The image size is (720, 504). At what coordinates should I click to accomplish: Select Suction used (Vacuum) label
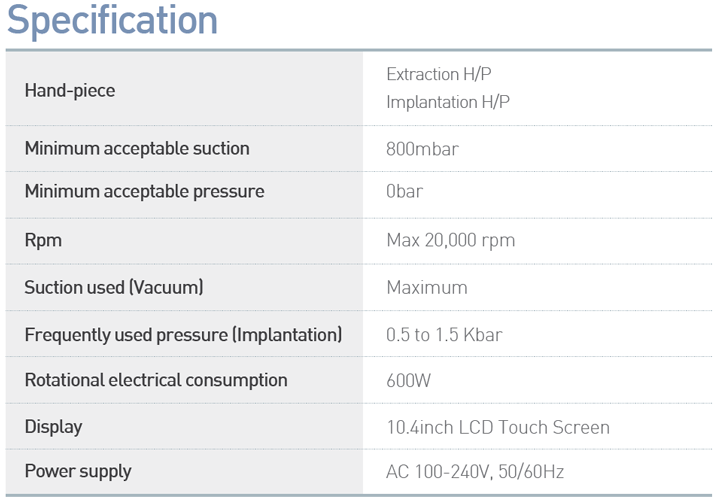tap(114, 288)
